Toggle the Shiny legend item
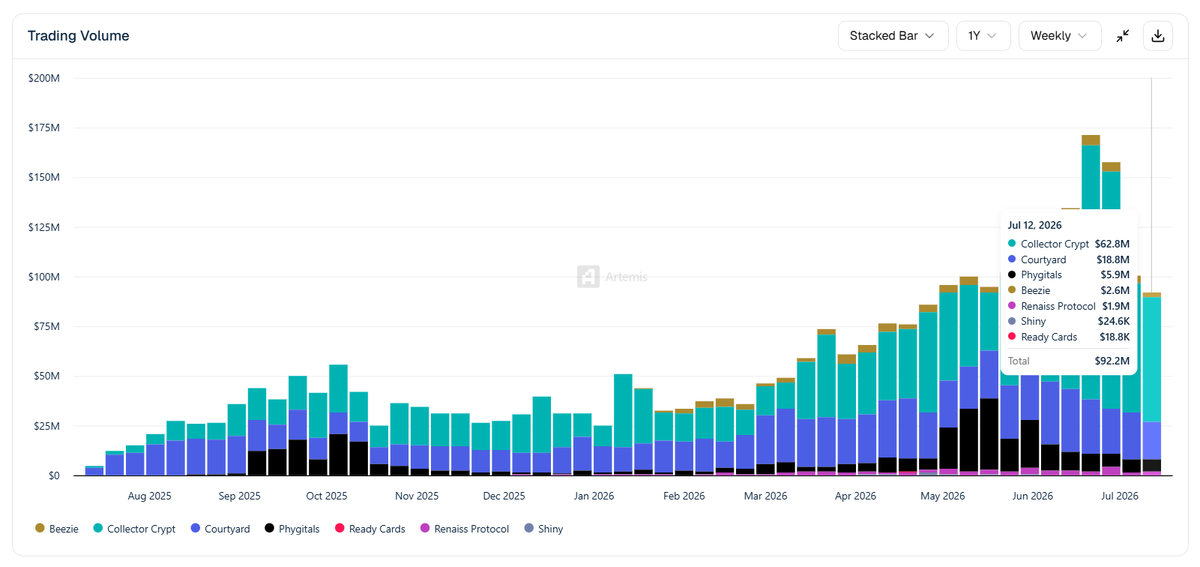This screenshot has height=567, width=1200. [543, 529]
